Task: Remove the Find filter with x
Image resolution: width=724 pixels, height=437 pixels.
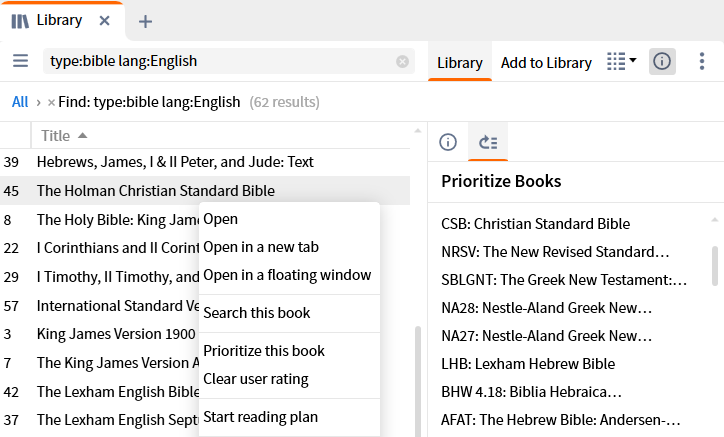Action: (x=51, y=102)
